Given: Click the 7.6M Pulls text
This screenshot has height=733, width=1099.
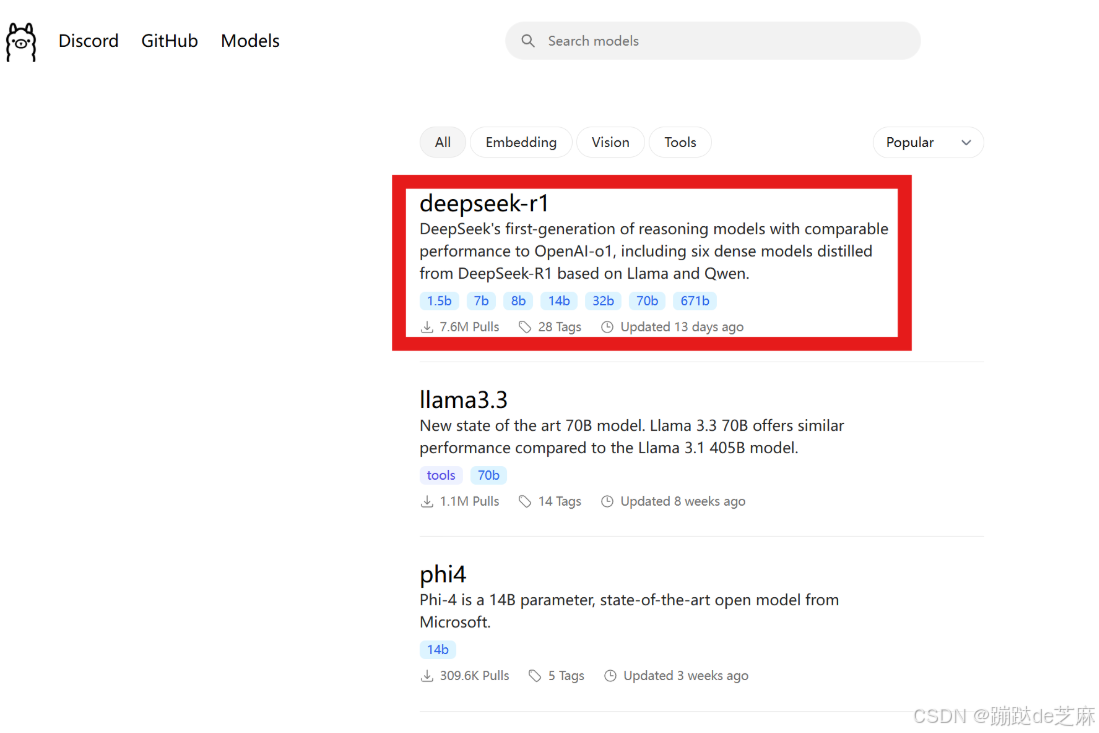Looking at the screenshot, I should (470, 327).
